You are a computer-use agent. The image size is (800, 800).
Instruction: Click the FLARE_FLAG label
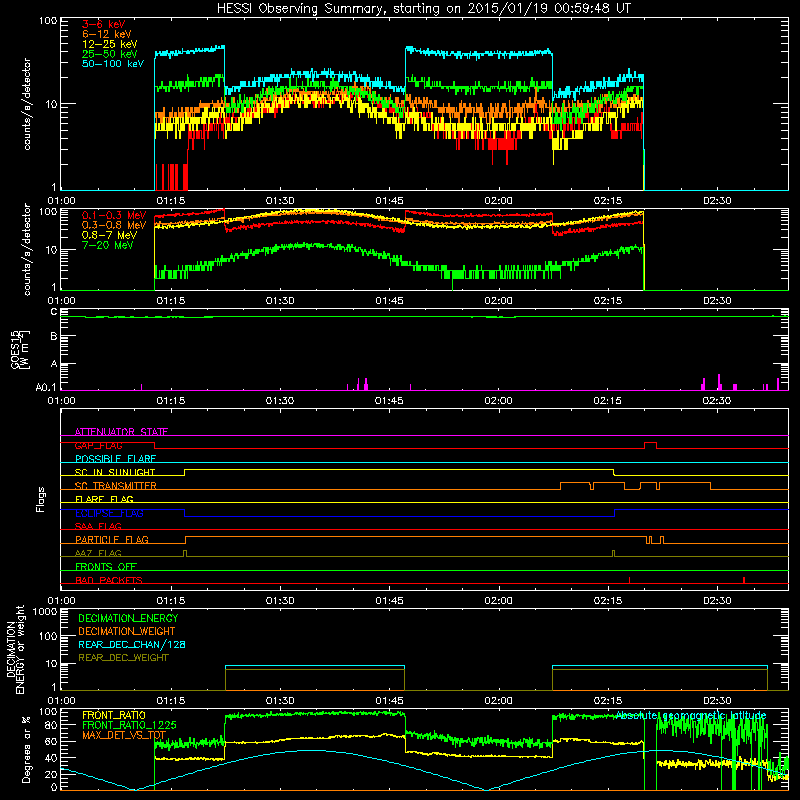(x=104, y=499)
